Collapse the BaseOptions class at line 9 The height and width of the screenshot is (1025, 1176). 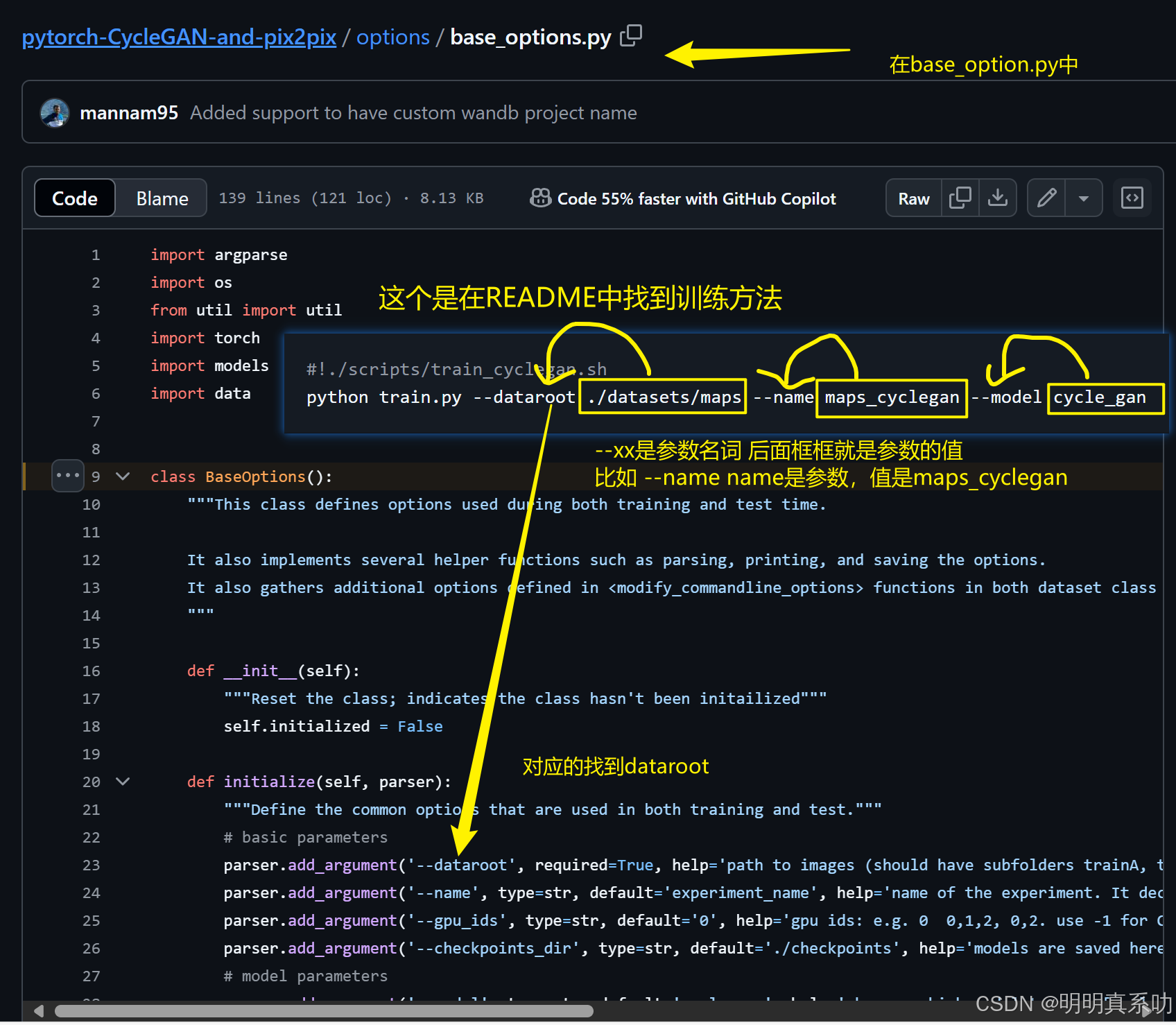pos(123,476)
